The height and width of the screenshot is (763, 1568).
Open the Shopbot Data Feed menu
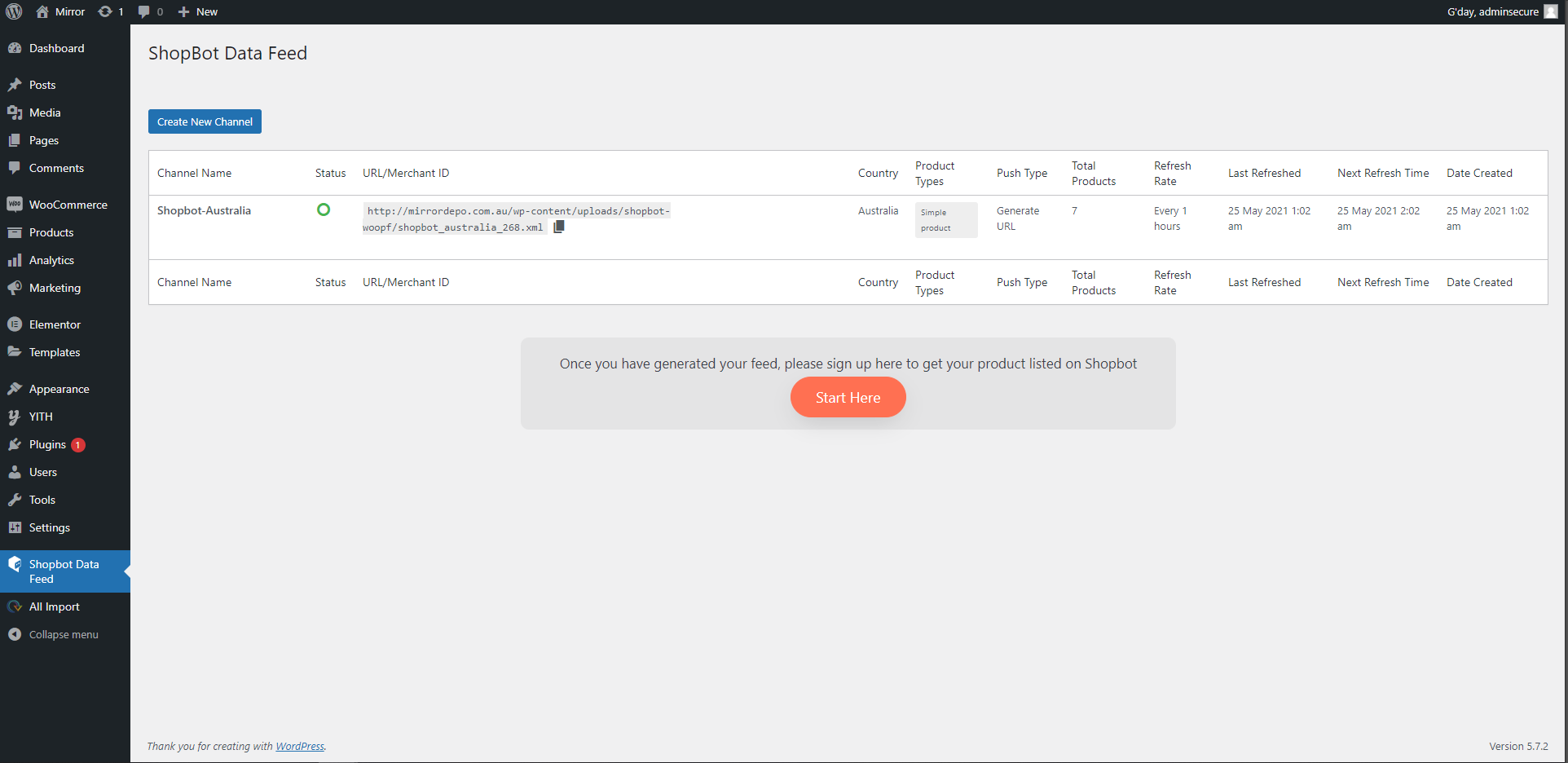coord(65,571)
